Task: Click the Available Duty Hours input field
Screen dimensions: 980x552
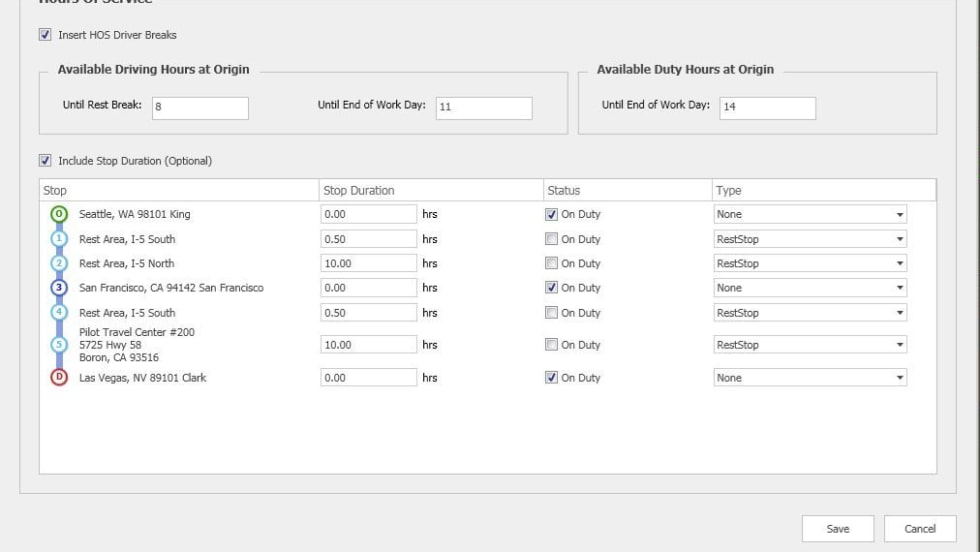Action: click(766, 108)
